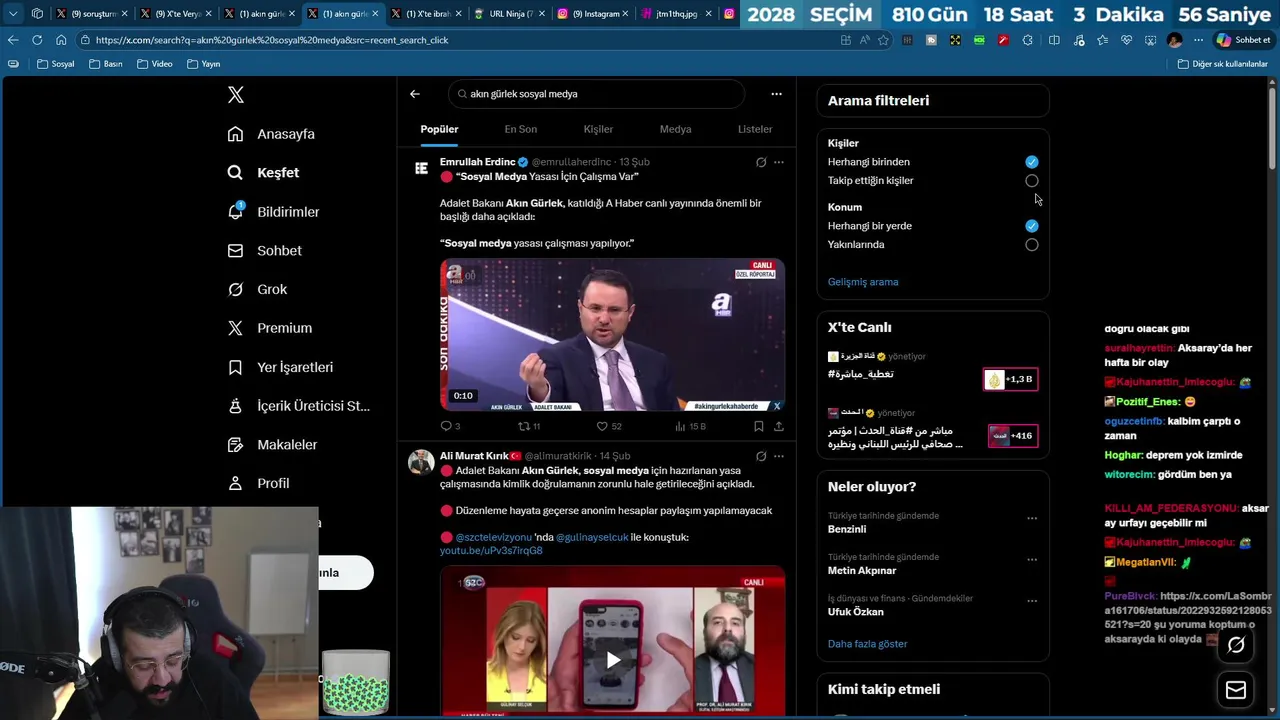Viewport: 1280px width, 720px height.
Task: Open Diğer sık kullanılanlar folder
Action: click(1223, 64)
